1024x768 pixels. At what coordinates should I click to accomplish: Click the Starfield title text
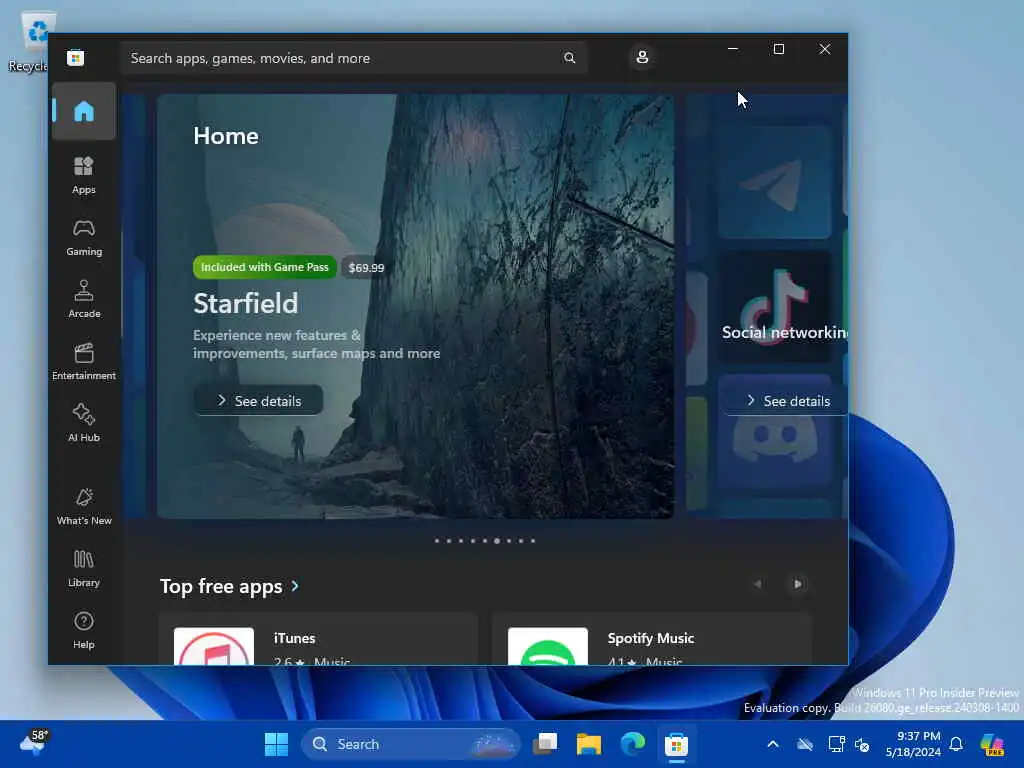pyautogui.click(x=246, y=303)
